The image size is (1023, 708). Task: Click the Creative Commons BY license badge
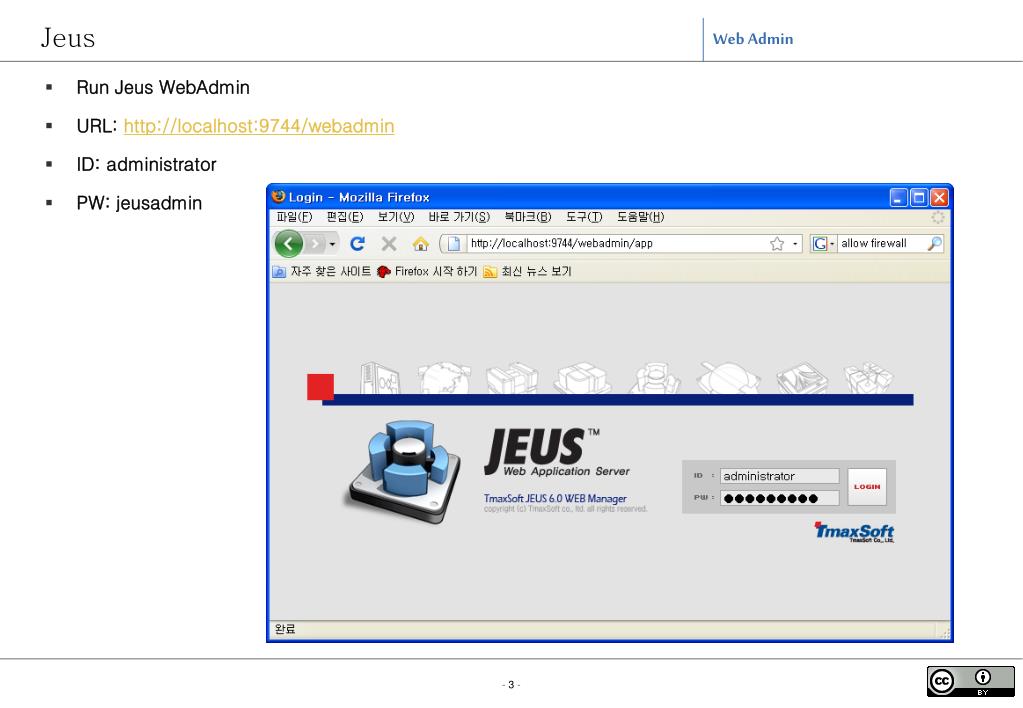pos(970,682)
